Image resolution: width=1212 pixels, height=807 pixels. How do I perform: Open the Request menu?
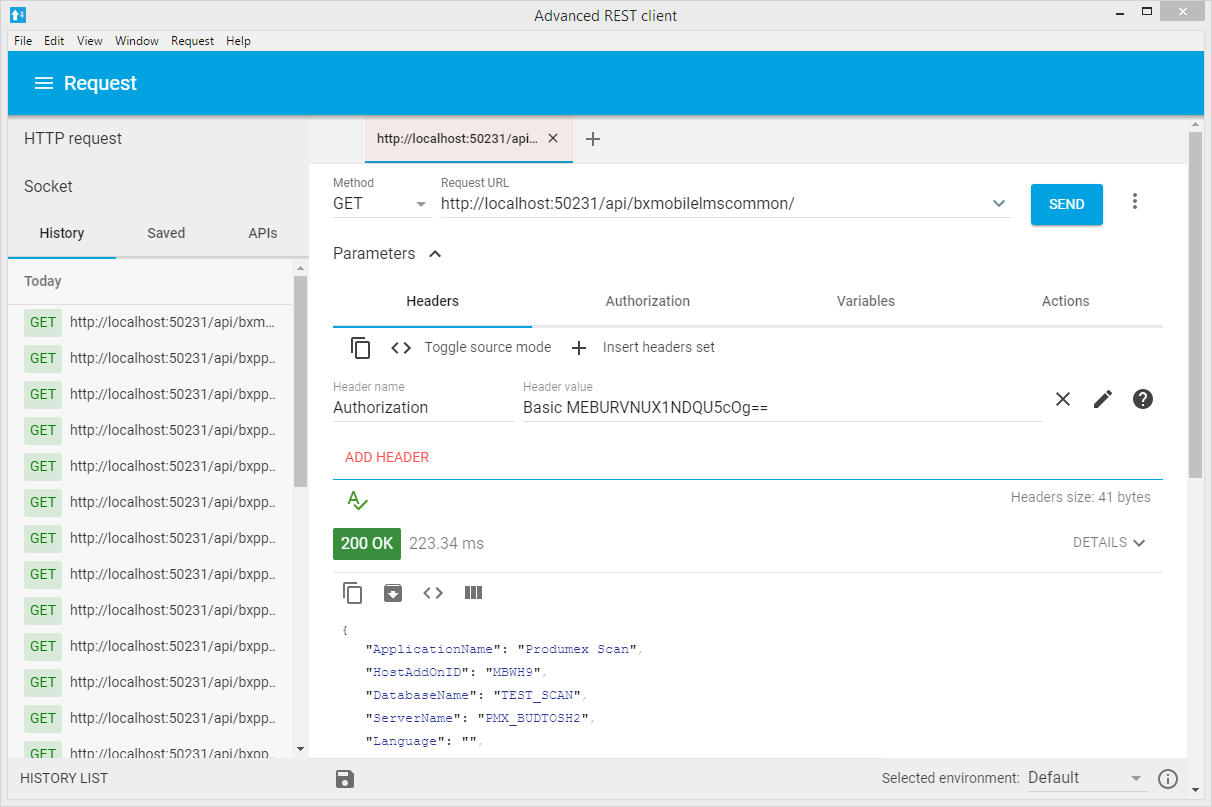(192, 41)
